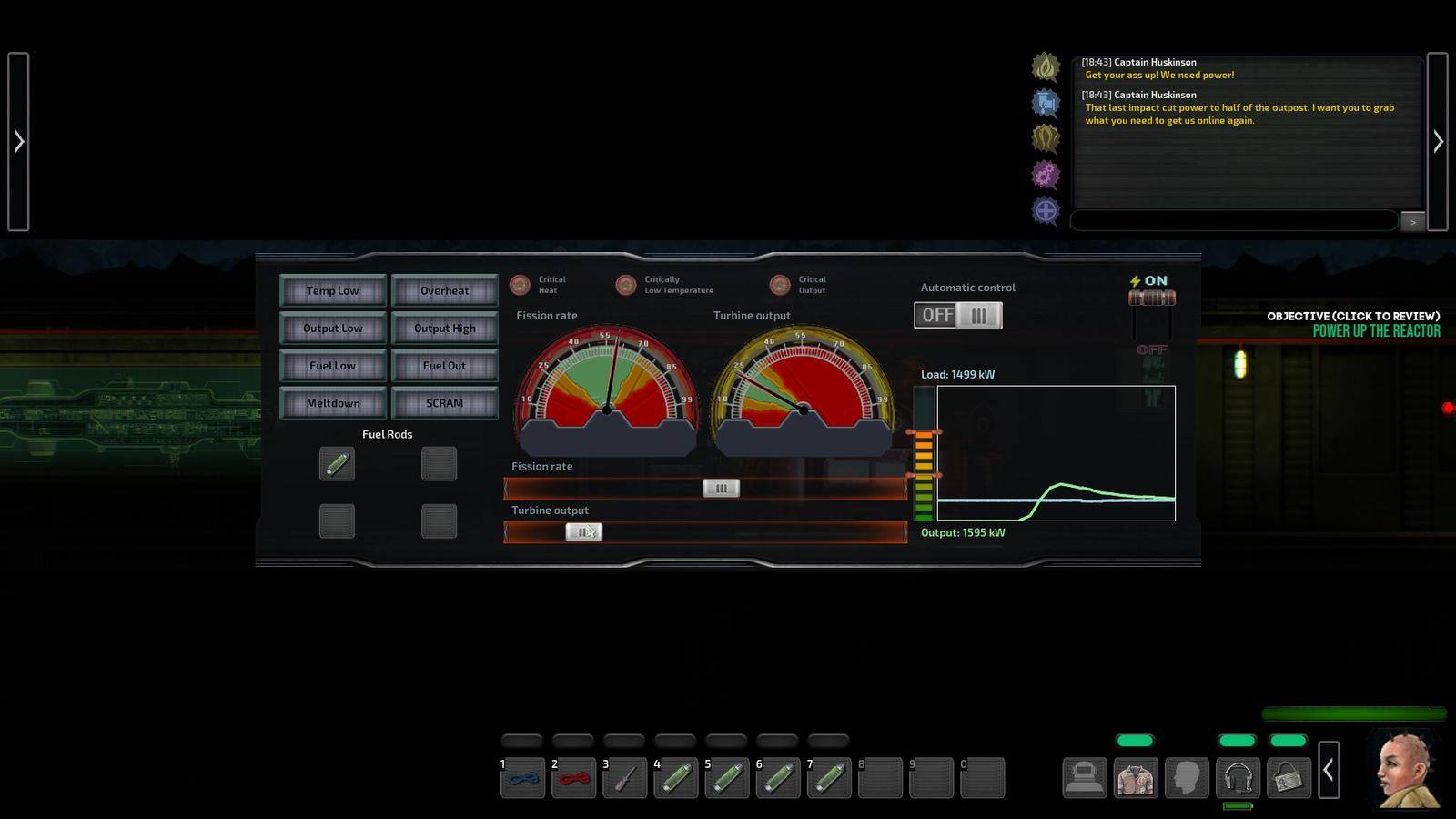
Task: Flip the reactor power ON/OFF lever
Action: click(1152, 298)
